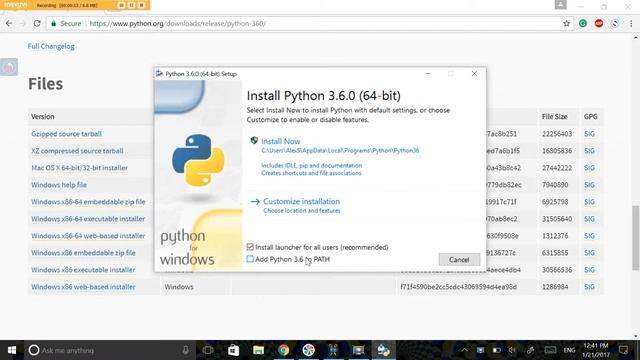Reload the python.org page

[37, 24]
